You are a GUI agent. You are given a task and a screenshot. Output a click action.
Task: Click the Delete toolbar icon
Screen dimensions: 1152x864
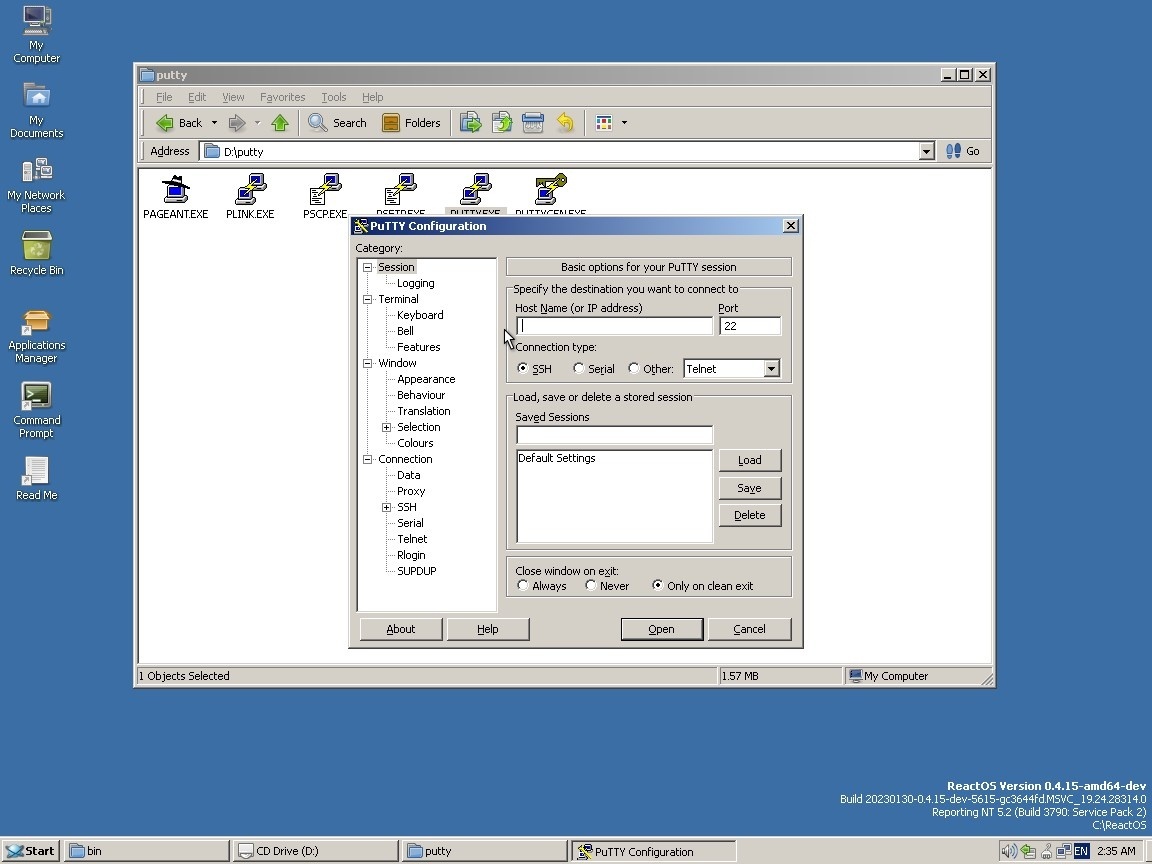tap(533, 123)
